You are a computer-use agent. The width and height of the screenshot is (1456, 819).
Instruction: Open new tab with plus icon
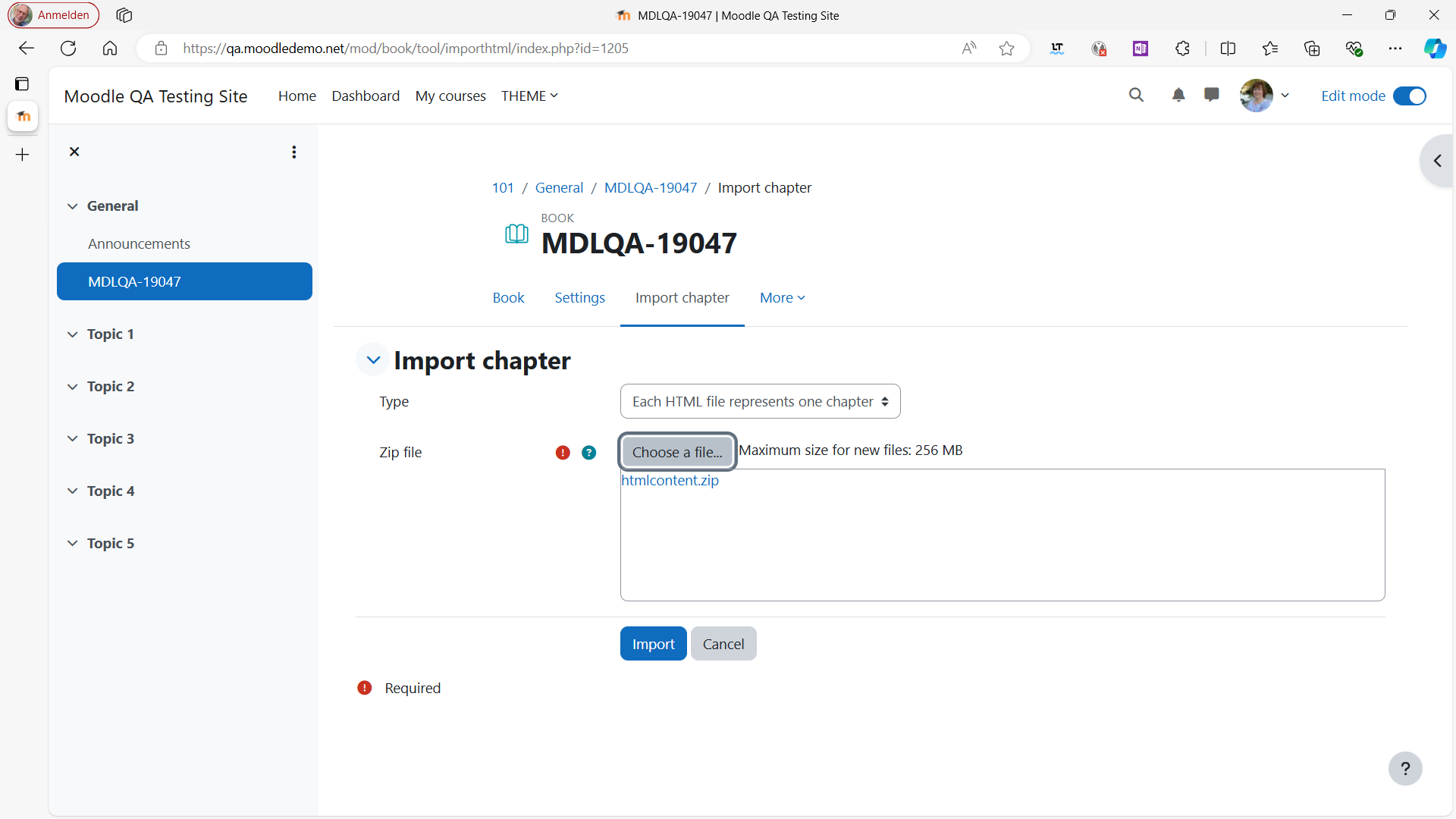click(23, 155)
